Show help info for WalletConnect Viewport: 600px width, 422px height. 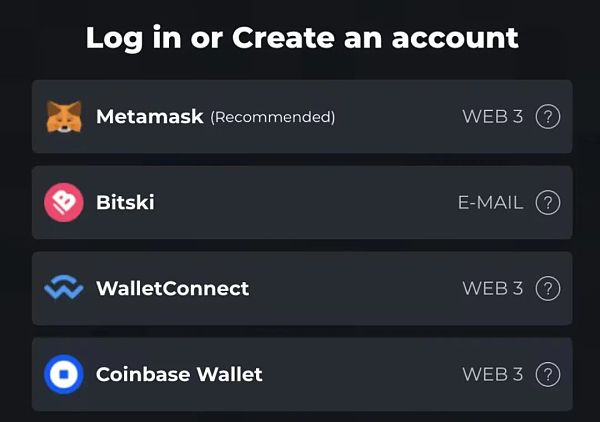point(547,289)
